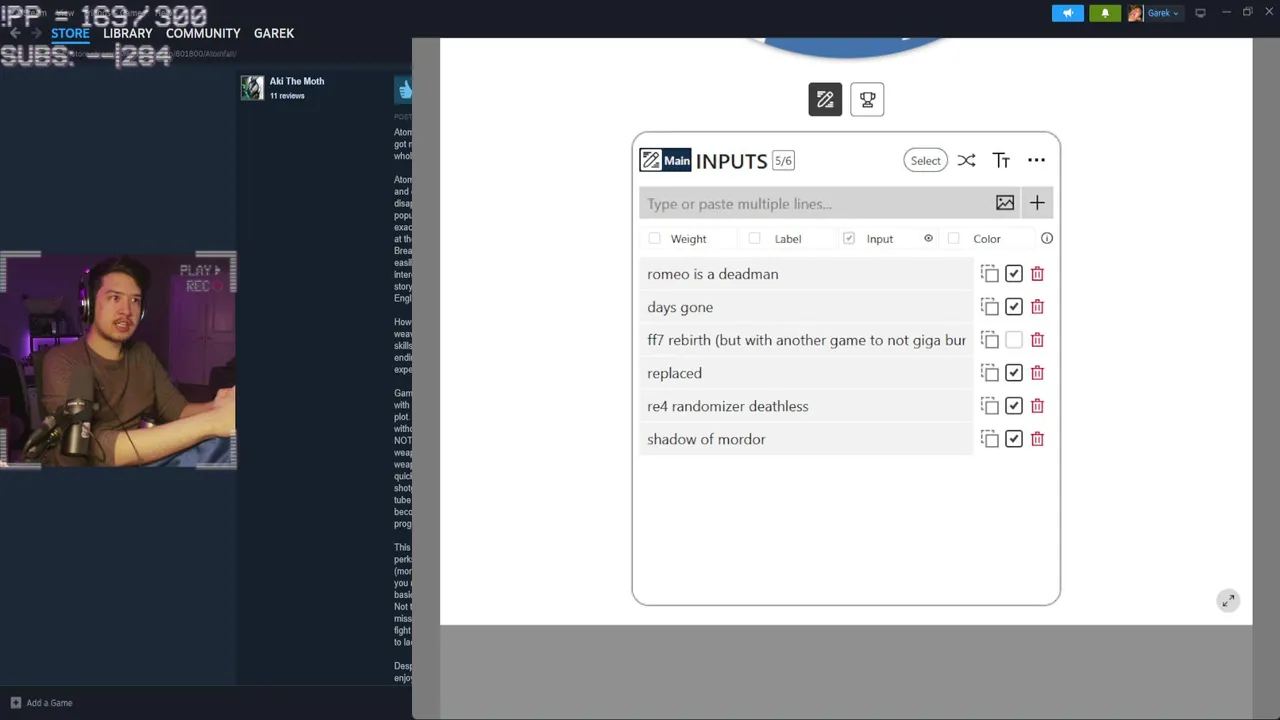The image size is (1280, 720).
Task: Open Steam announcements megaphone button
Action: pos(1068,13)
